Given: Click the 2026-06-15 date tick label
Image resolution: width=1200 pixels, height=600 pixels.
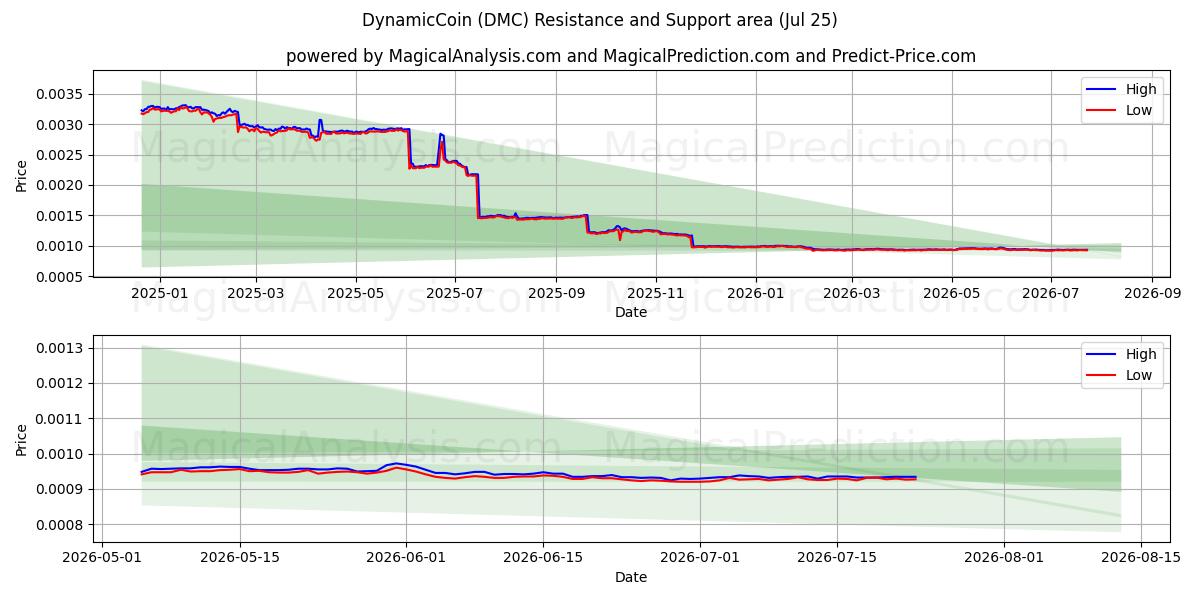Looking at the screenshot, I should coord(543,558).
